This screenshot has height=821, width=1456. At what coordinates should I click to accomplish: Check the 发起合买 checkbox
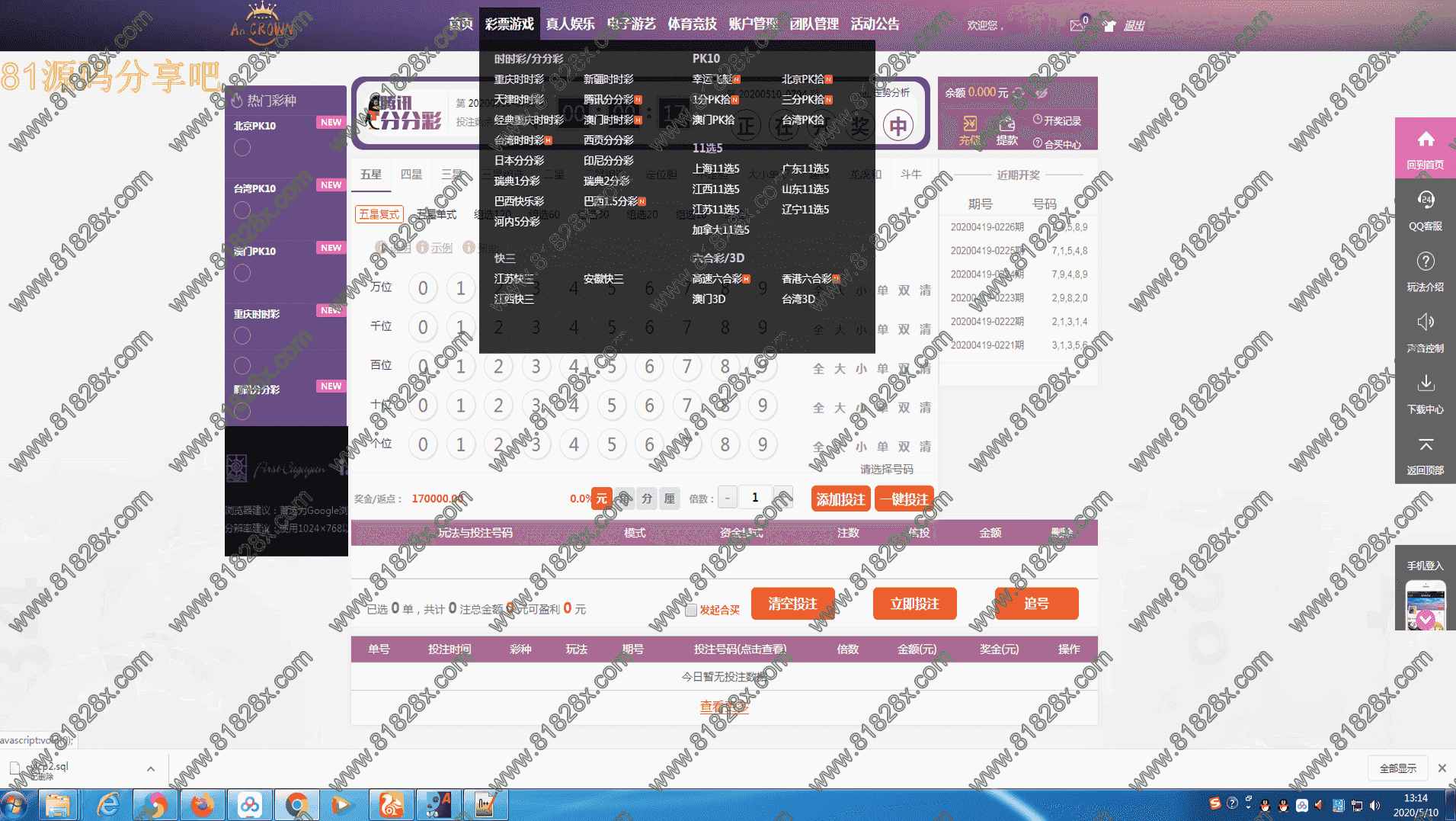point(691,610)
